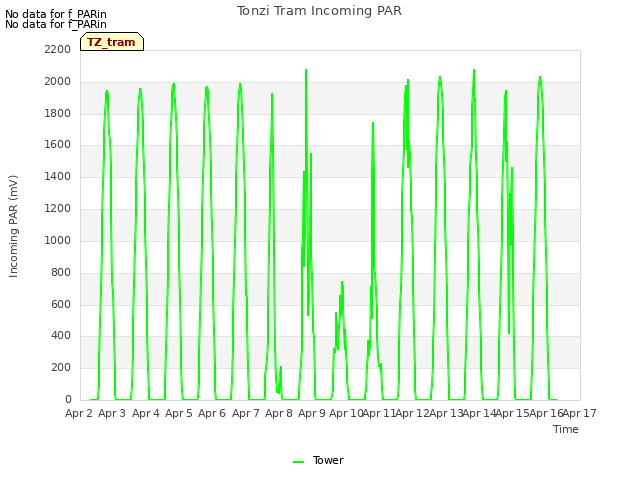
Task: Click the first 'No data for f_PARin' message
Action: point(56,14)
